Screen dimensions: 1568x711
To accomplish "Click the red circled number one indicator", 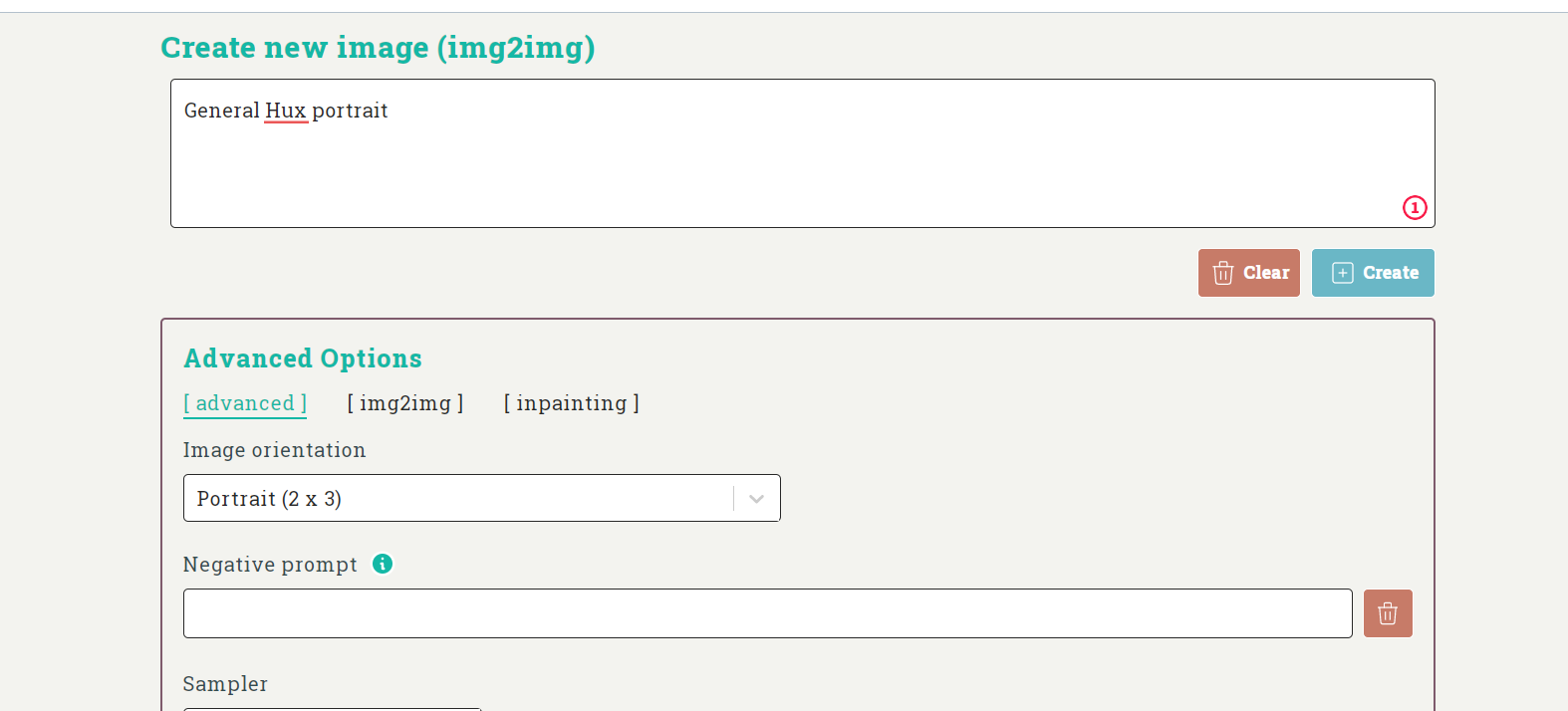I will click(1415, 207).
